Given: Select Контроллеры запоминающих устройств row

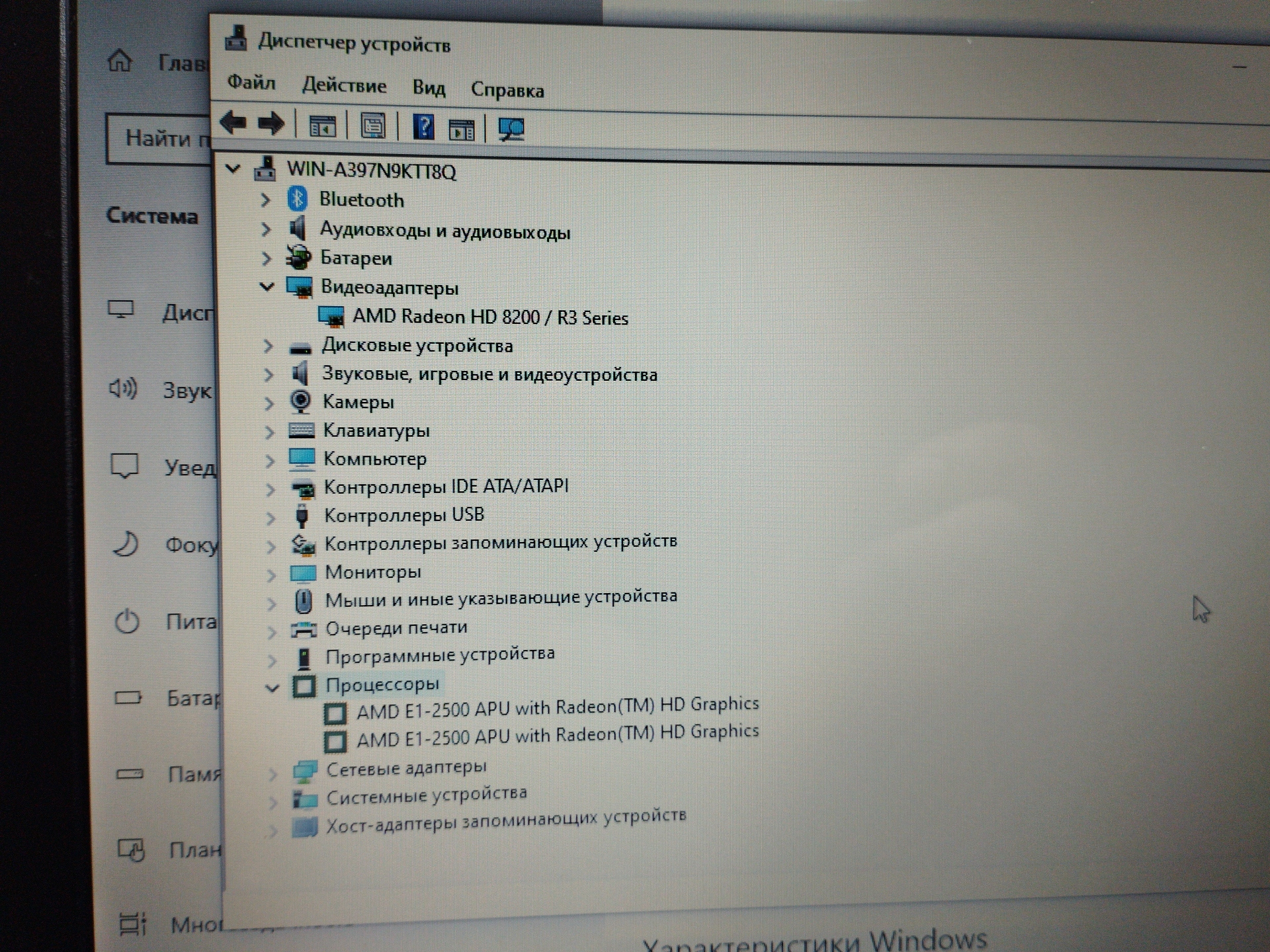Looking at the screenshot, I should [x=501, y=543].
